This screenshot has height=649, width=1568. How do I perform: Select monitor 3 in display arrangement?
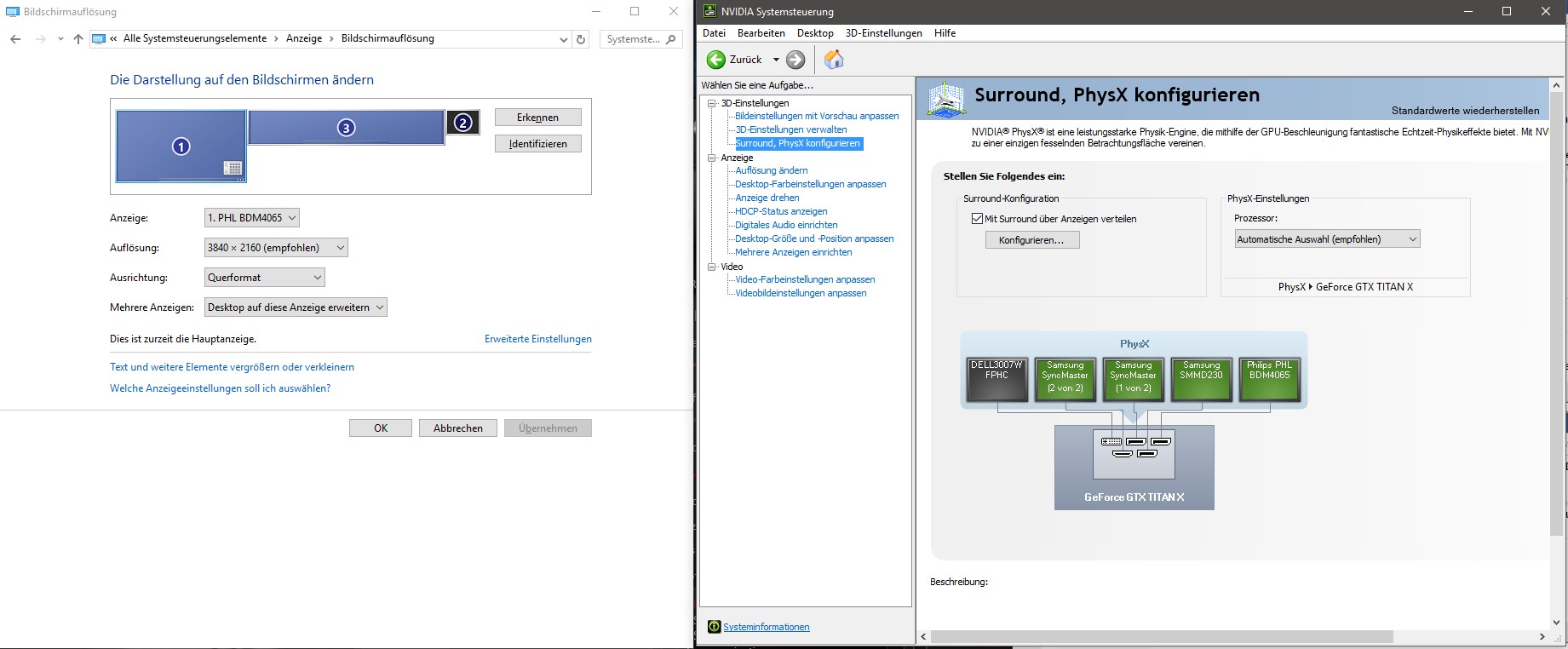(x=346, y=127)
